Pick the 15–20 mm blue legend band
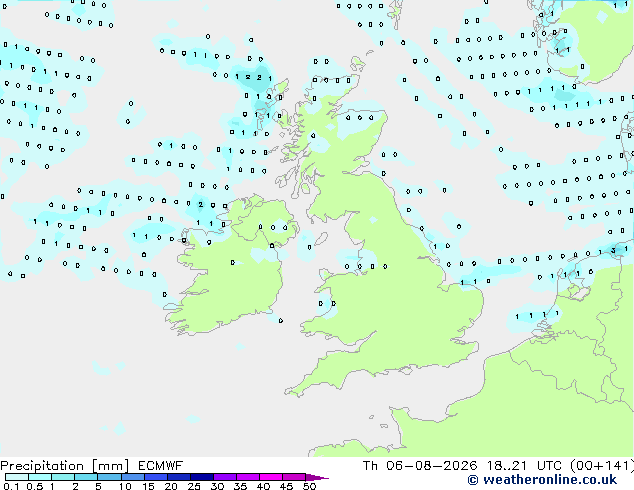This screenshot has height=490, width=634. coord(155,477)
